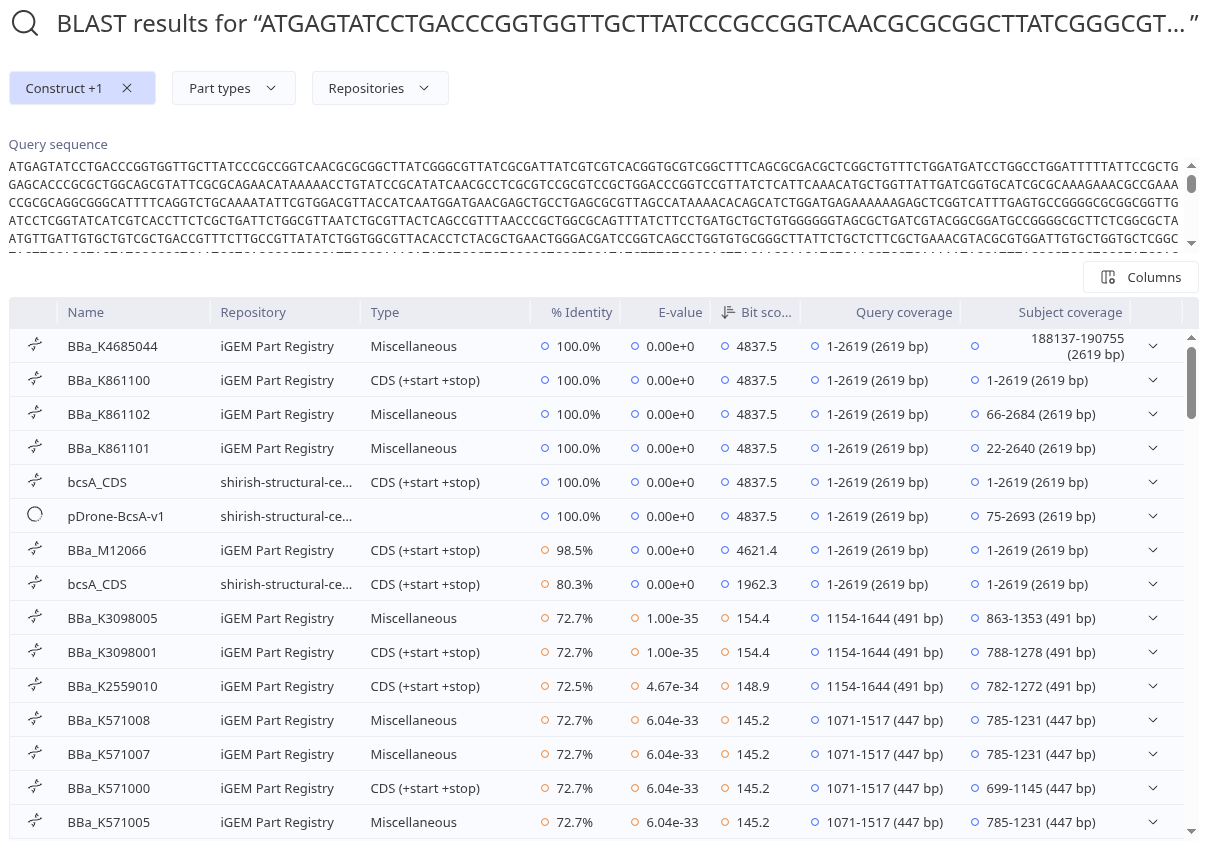Click part icon for BBa_K2559010
The width and height of the screenshot is (1208, 850).
(35, 686)
